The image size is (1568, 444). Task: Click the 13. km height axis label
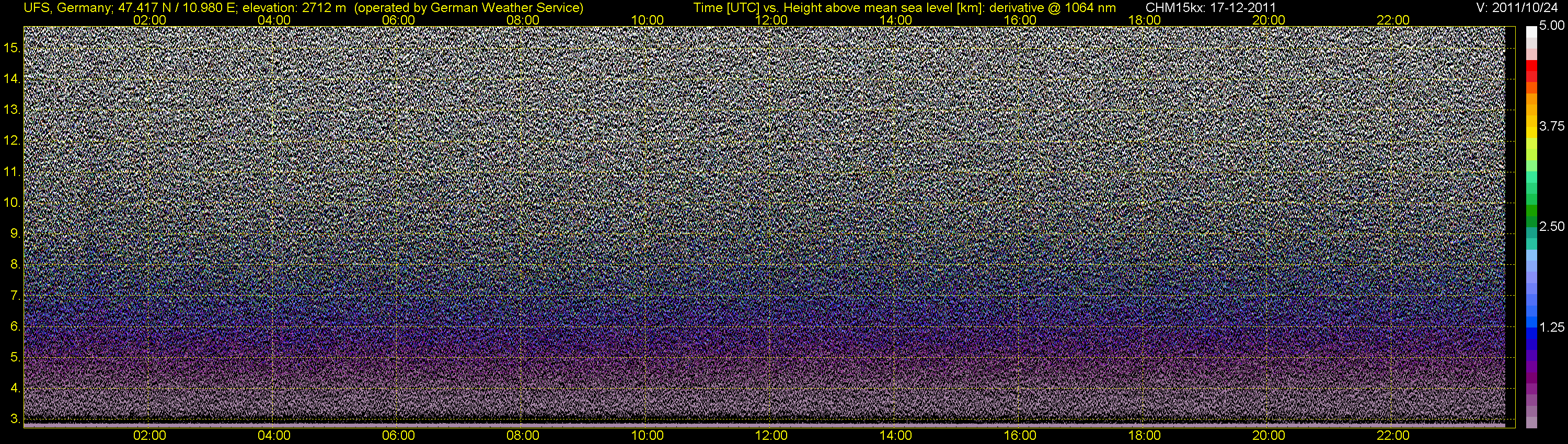12,110
